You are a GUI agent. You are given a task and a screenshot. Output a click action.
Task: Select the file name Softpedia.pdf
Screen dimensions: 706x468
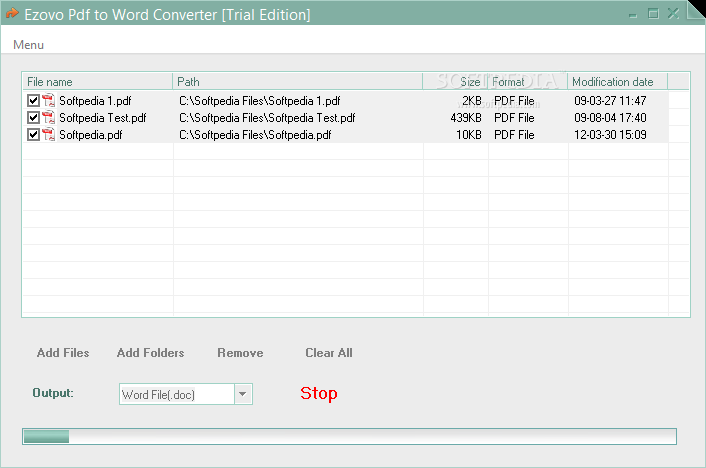pyautogui.click(x=91, y=135)
